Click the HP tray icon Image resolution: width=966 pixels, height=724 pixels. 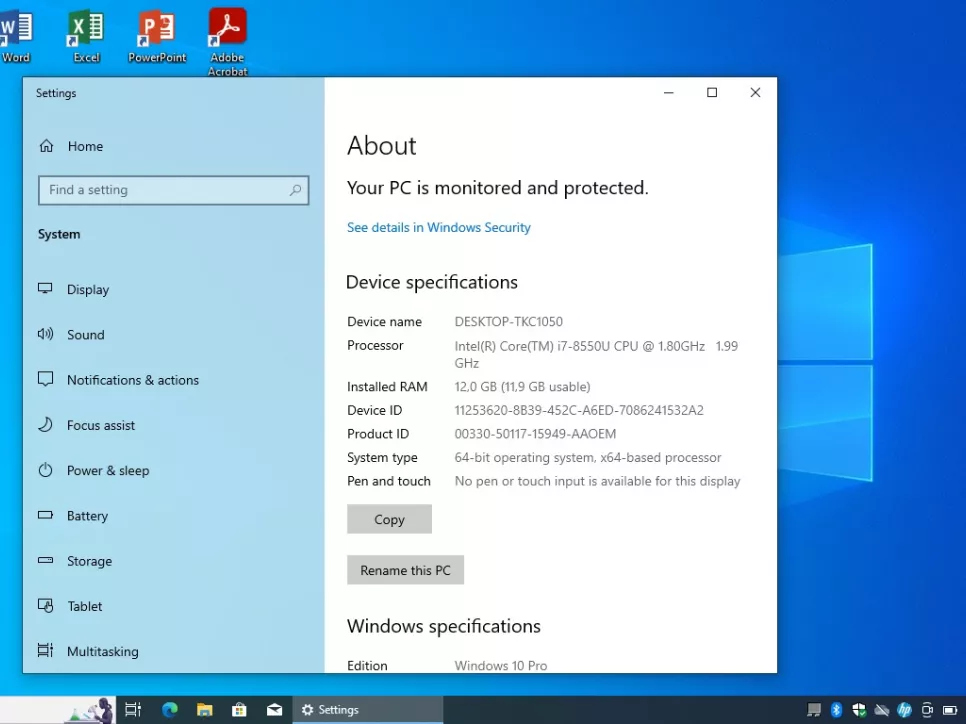(x=904, y=710)
